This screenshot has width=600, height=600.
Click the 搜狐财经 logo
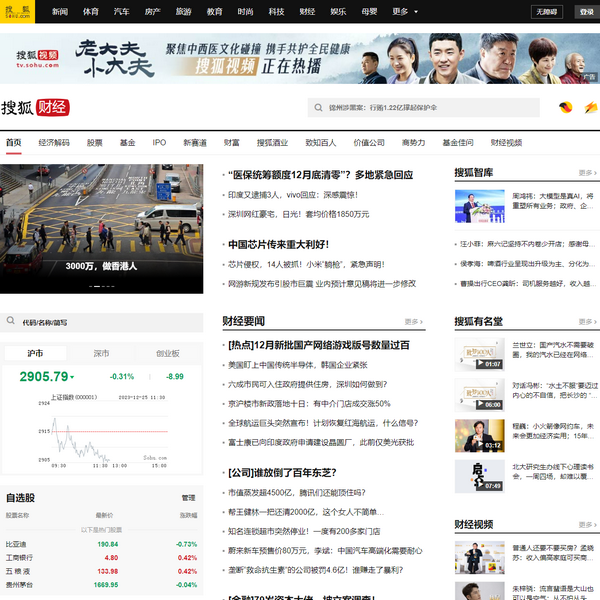click(35, 108)
